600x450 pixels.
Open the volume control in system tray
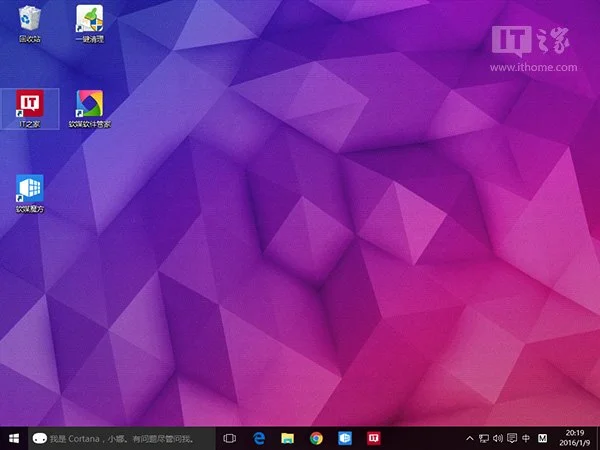click(x=498, y=438)
